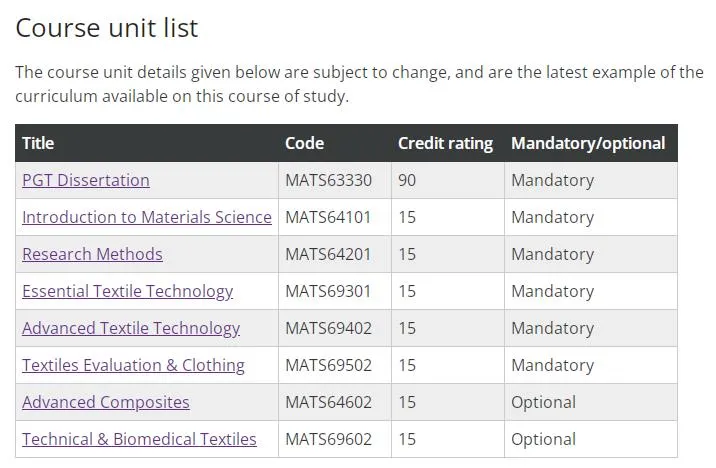Open Advanced Textile Technology link
Viewport: 716px width, 468px height.
pos(131,328)
